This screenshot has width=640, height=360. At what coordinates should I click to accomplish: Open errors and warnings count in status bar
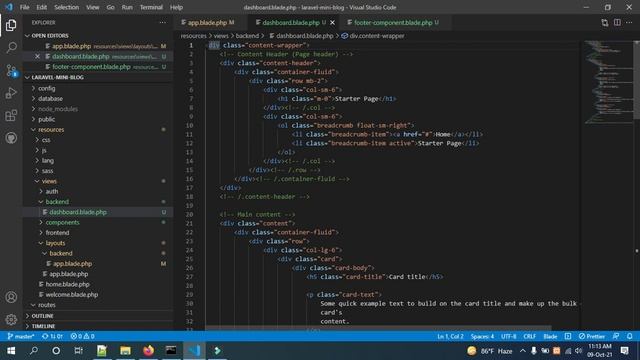click(x=82, y=336)
